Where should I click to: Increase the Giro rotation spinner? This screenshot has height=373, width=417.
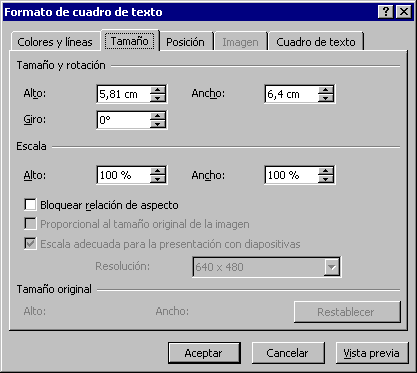(158, 116)
